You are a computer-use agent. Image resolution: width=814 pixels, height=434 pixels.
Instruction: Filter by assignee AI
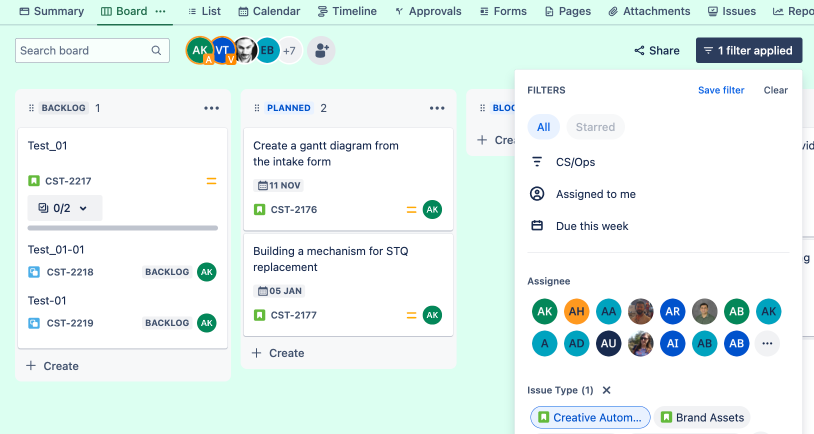point(673,344)
